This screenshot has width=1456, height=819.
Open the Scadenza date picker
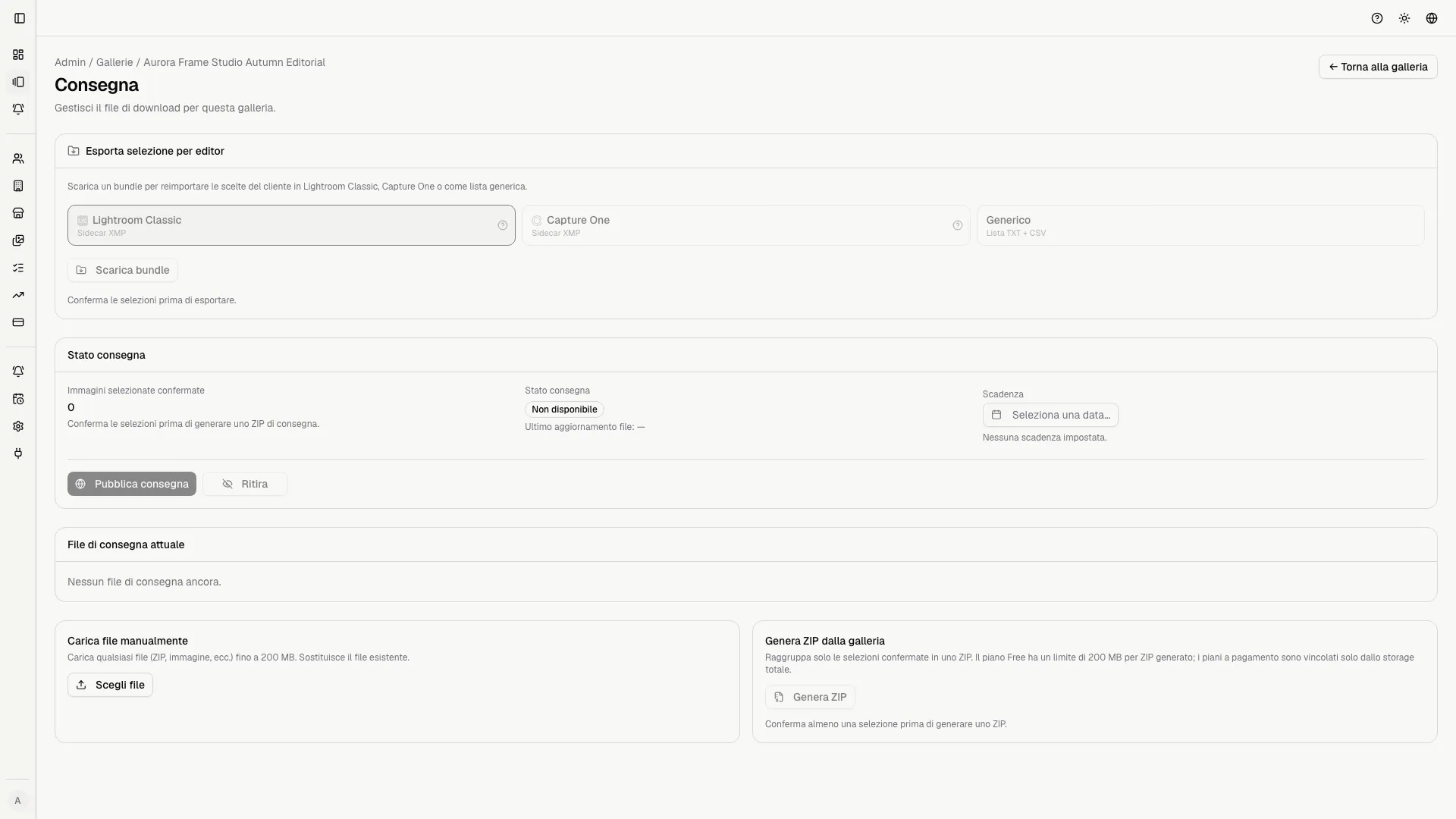coord(1050,415)
